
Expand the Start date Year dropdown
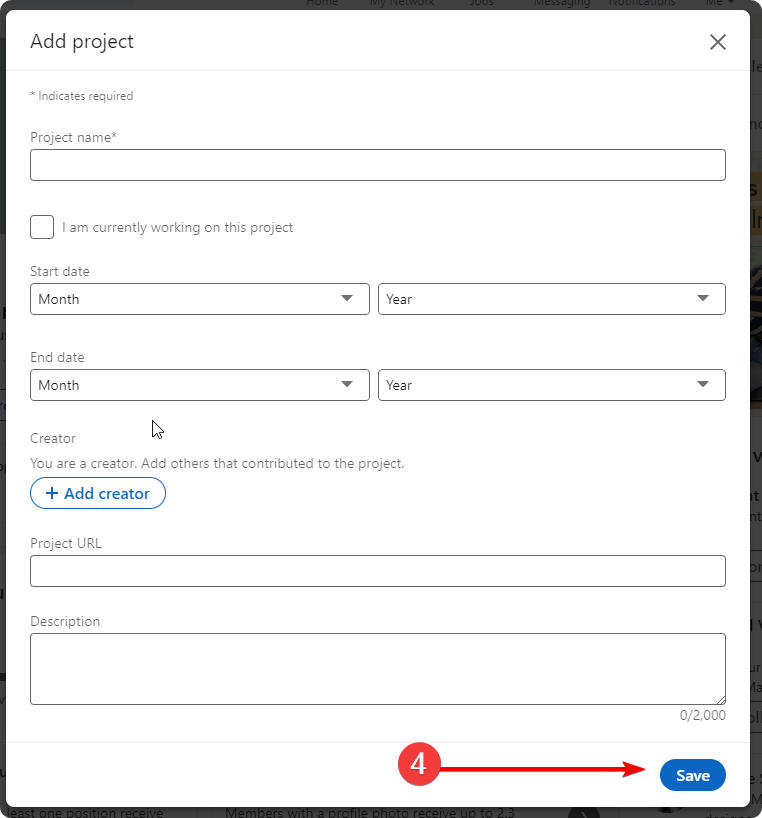click(551, 299)
